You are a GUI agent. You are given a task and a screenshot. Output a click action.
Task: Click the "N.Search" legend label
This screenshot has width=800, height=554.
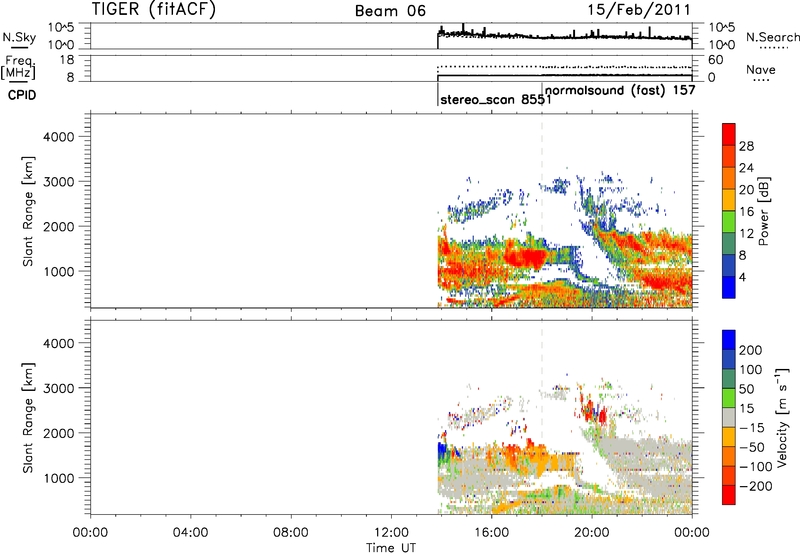pyautogui.click(x=772, y=37)
